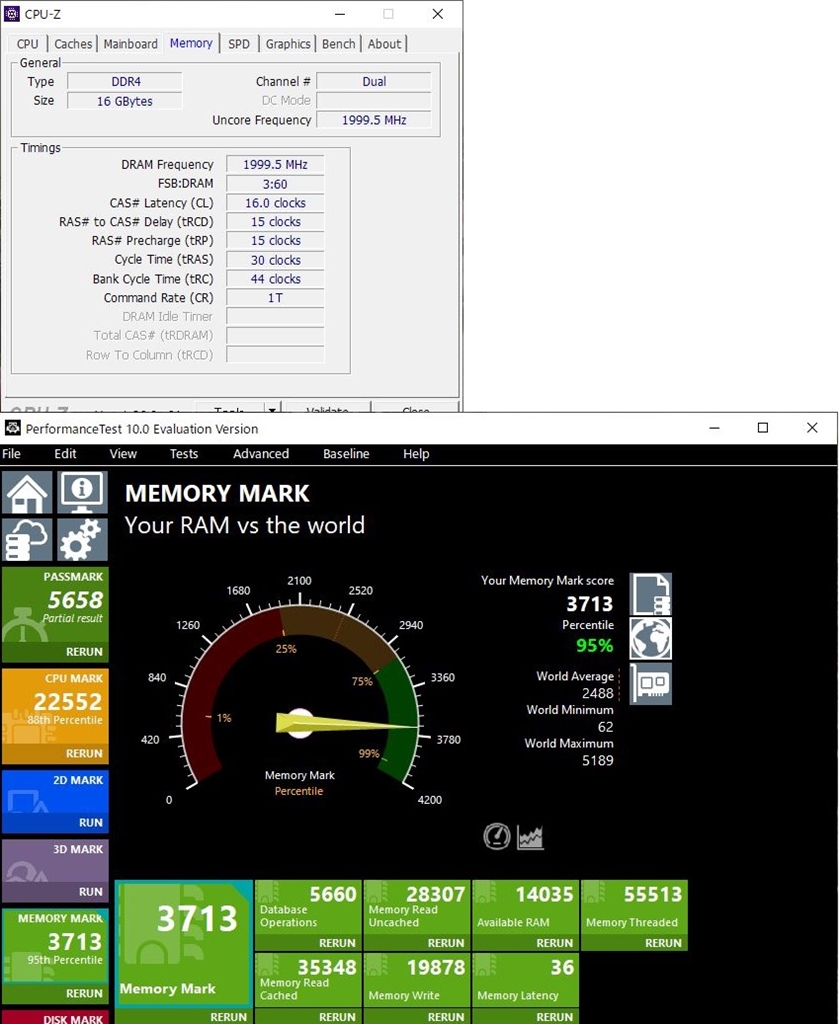Click the large Memory Mark 3713 tile
This screenshot has width=839, height=1024.
click(x=183, y=944)
